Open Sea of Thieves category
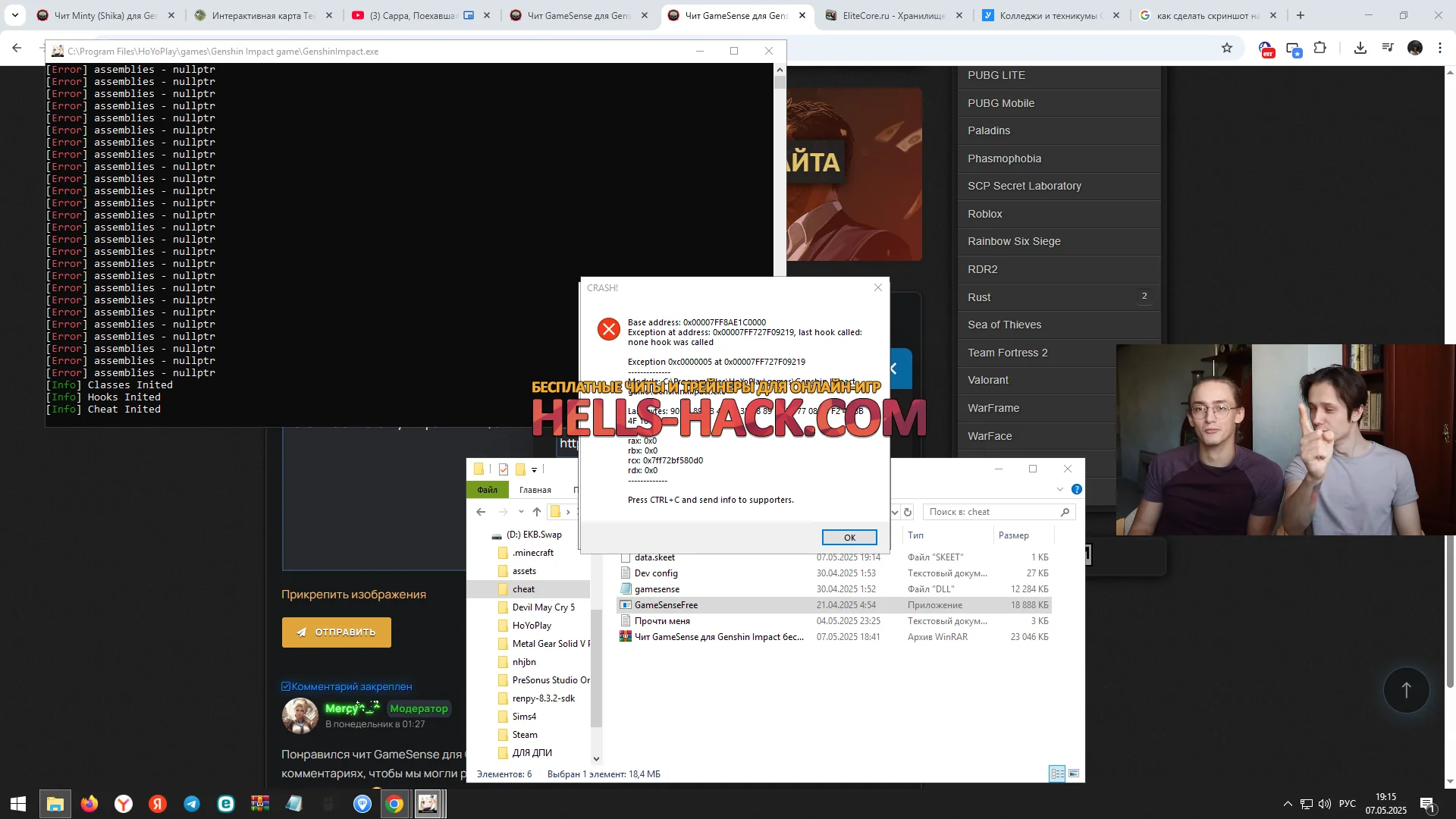Image resolution: width=1456 pixels, height=819 pixels. tap(1059, 325)
